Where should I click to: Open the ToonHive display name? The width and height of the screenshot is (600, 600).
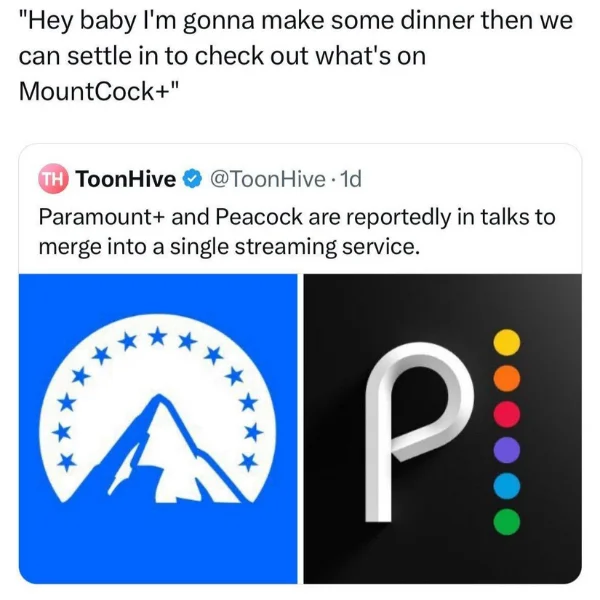coord(126,180)
